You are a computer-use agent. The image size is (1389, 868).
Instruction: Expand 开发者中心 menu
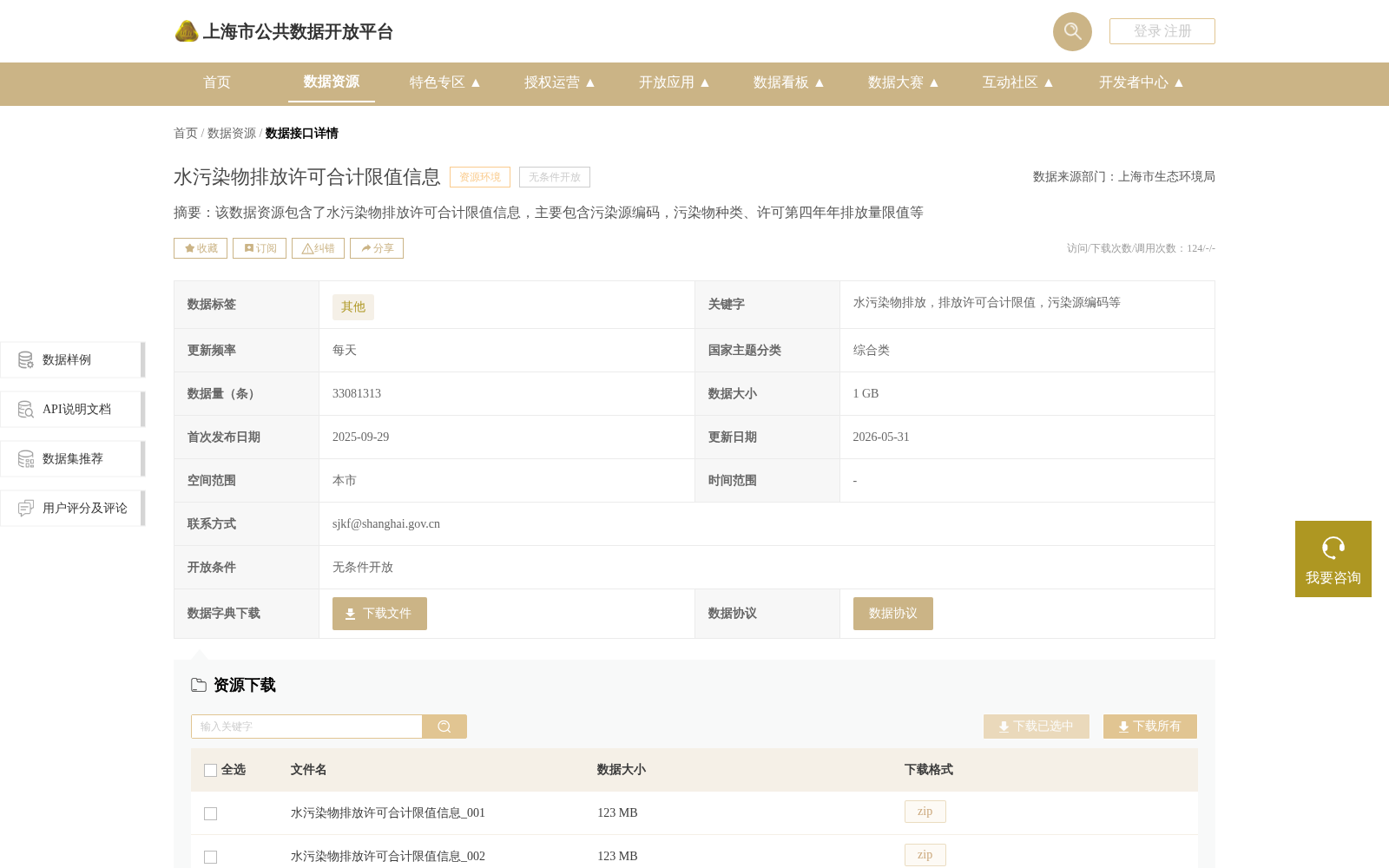pos(1142,82)
